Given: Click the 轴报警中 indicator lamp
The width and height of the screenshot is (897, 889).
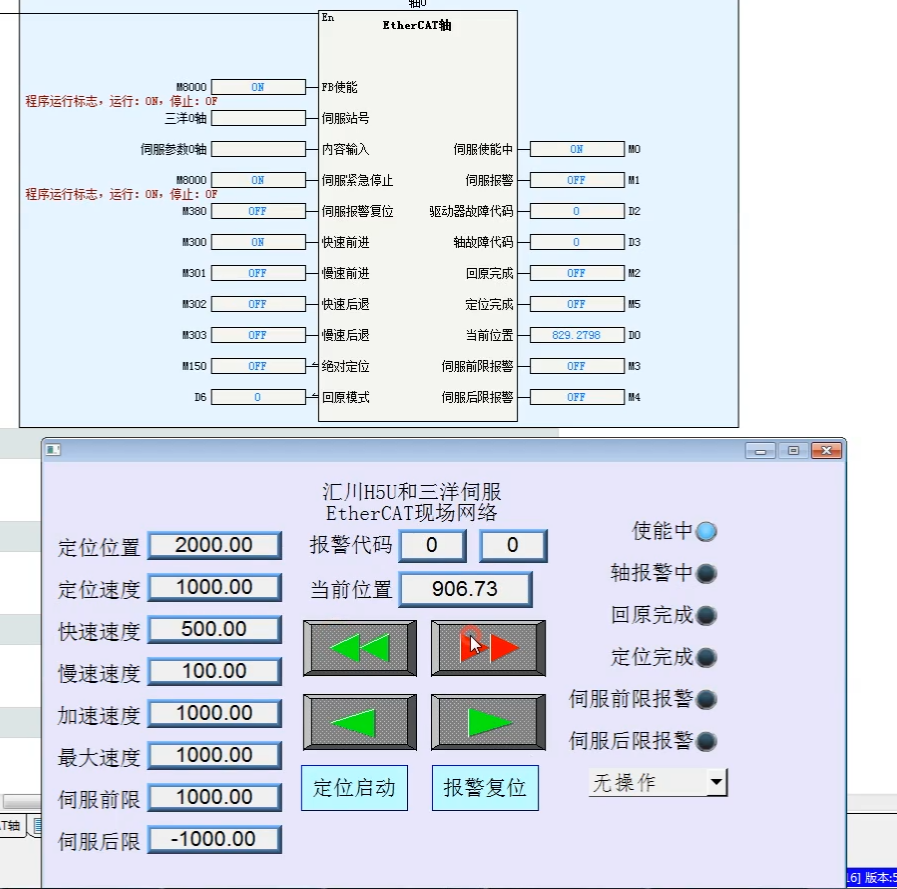Looking at the screenshot, I should click(x=706, y=574).
